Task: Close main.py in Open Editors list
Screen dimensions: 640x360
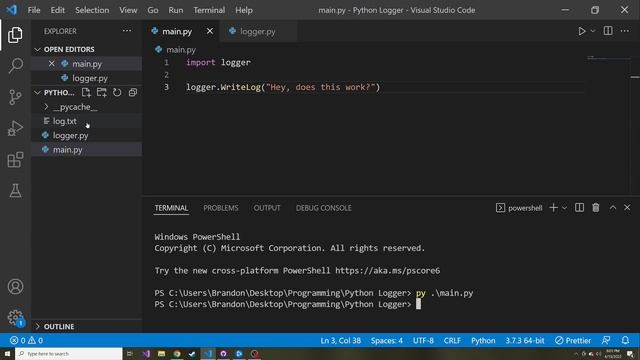Action: click(51, 64)
